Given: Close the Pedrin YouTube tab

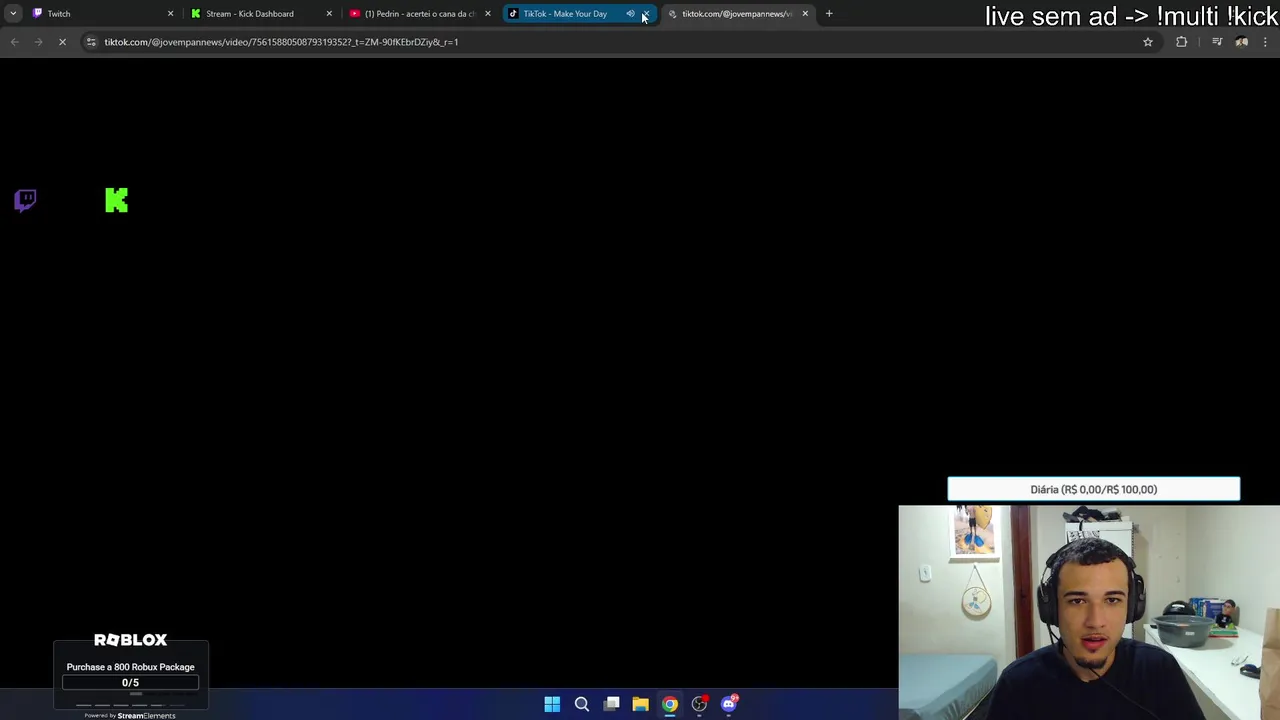Looking at the screenshot, I should pos(488,14).
